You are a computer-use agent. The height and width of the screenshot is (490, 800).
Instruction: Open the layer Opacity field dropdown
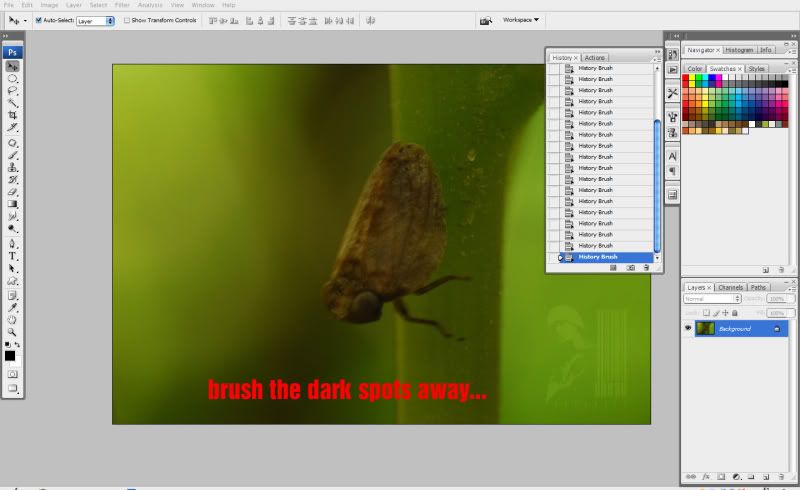click(781, 299)
